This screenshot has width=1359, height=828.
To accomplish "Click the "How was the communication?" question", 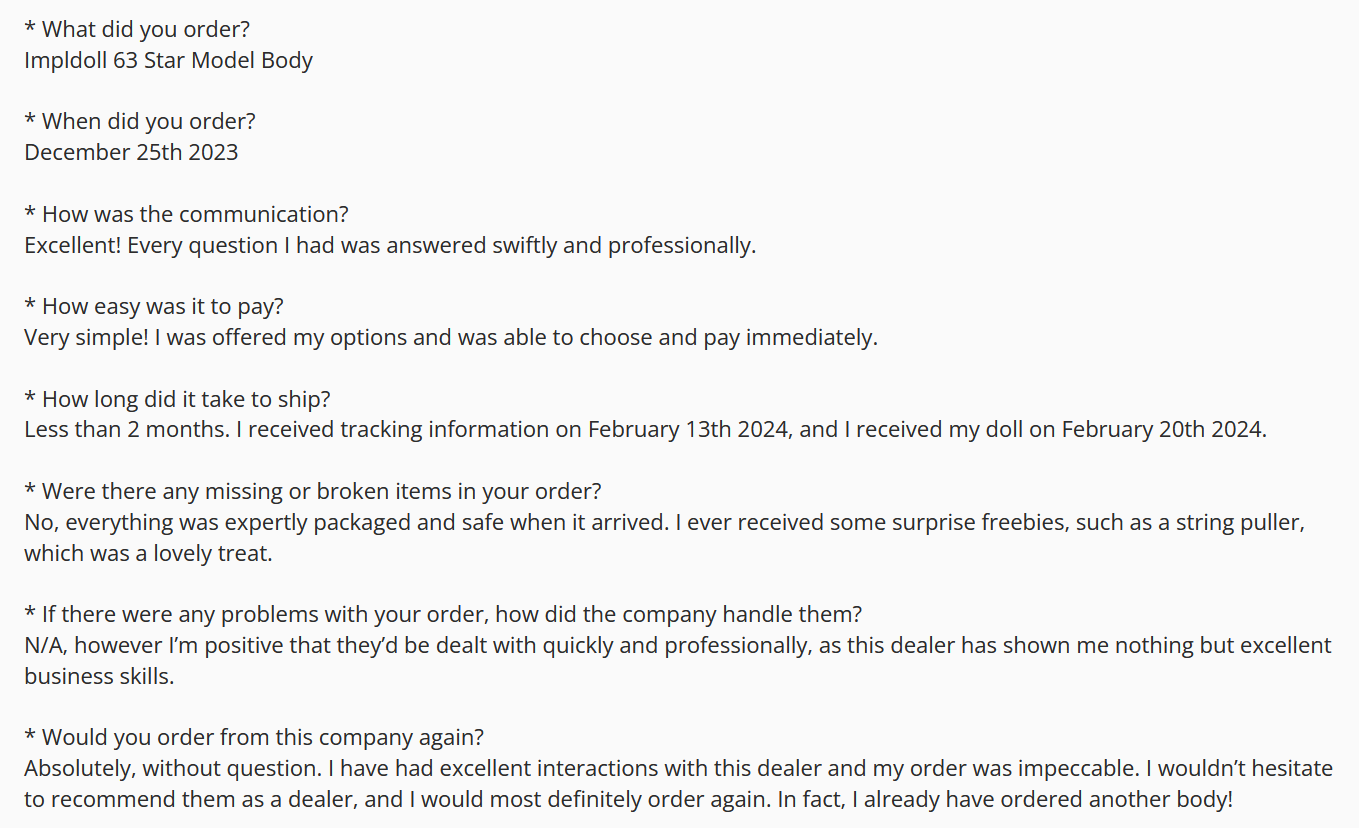I will [x=187, y=214].
